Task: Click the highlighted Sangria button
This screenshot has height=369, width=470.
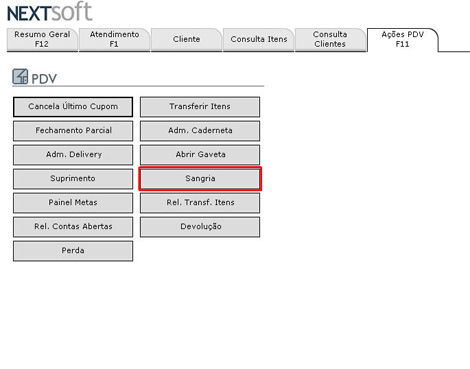Action: (x=200, y=179)
